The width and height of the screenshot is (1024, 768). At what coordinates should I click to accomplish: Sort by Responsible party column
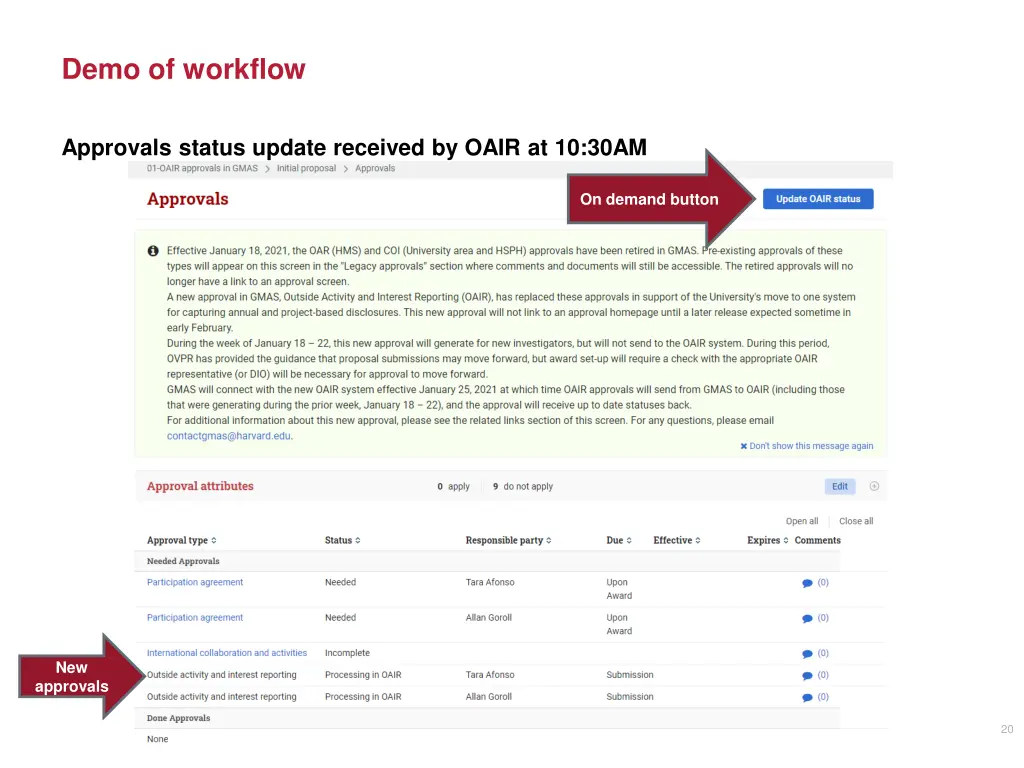pyautogui.click(x=508, y=540)
